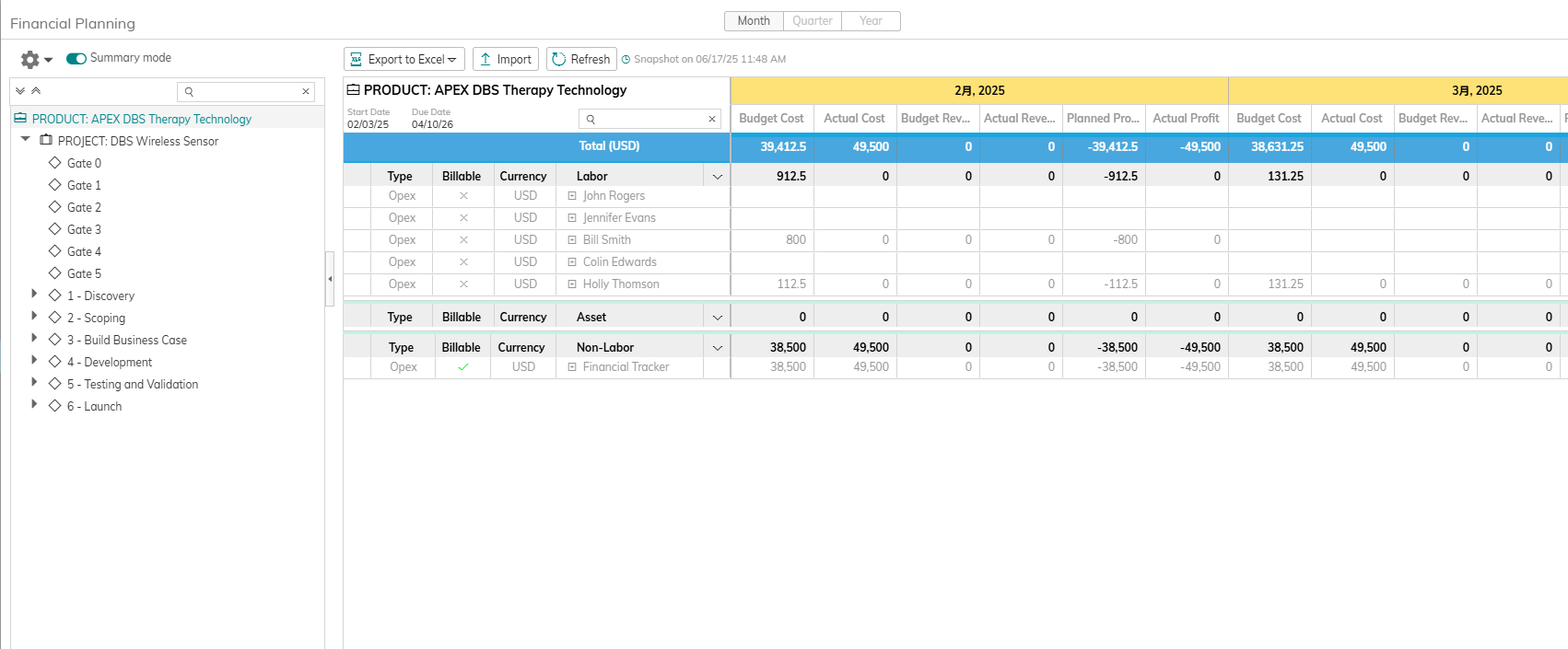
Task: Toggle billable check for Financial Tracker
Action: (463, 367)
